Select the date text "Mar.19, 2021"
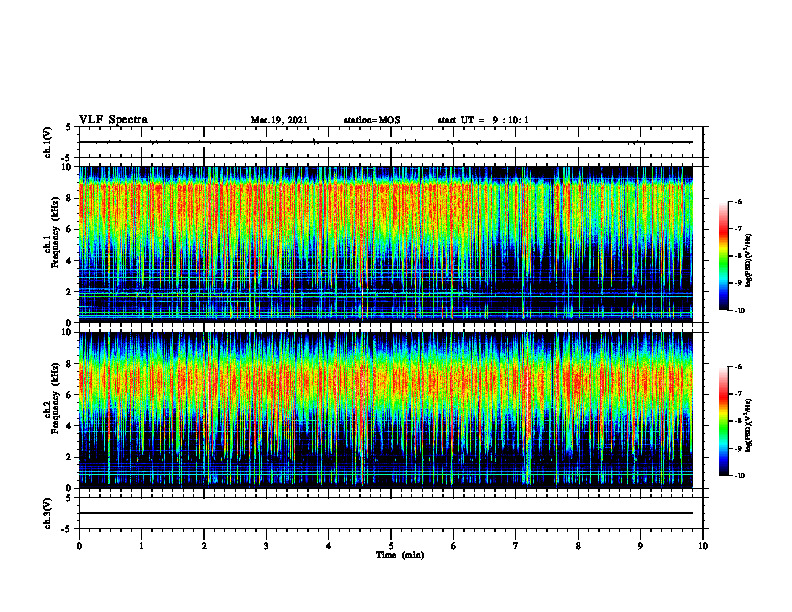 tap(279, 120)
